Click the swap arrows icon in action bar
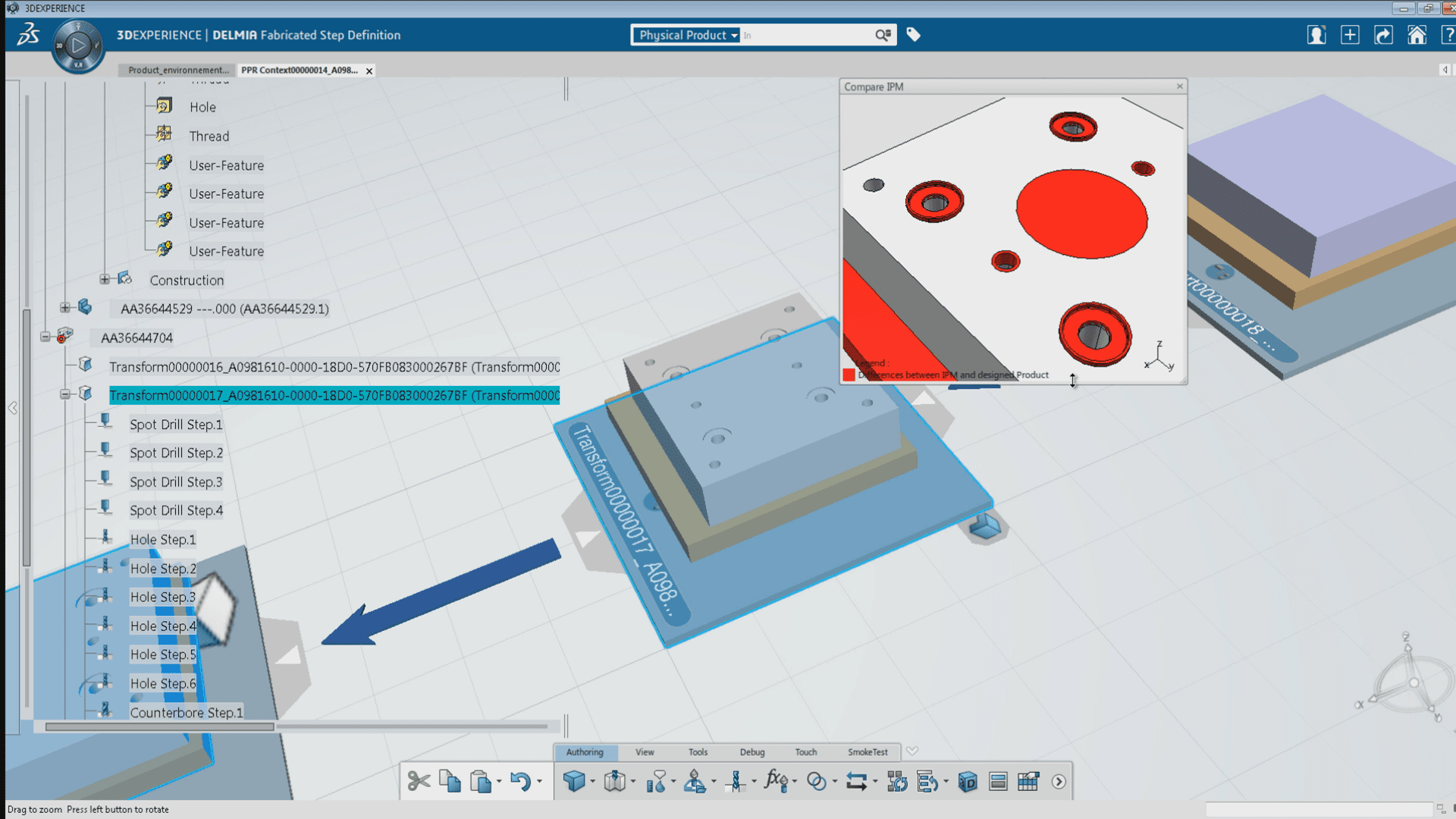Screen dimensions: 1456x819 (857, 781)
